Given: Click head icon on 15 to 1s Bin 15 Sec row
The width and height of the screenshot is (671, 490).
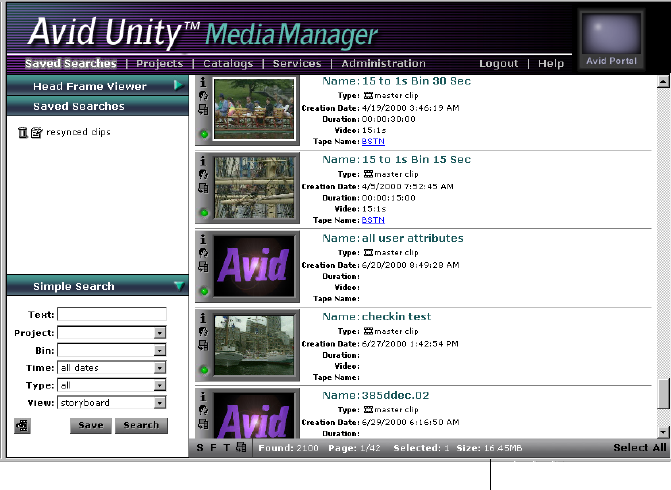Looking at the screenshot, I should [x=203, y=174].
